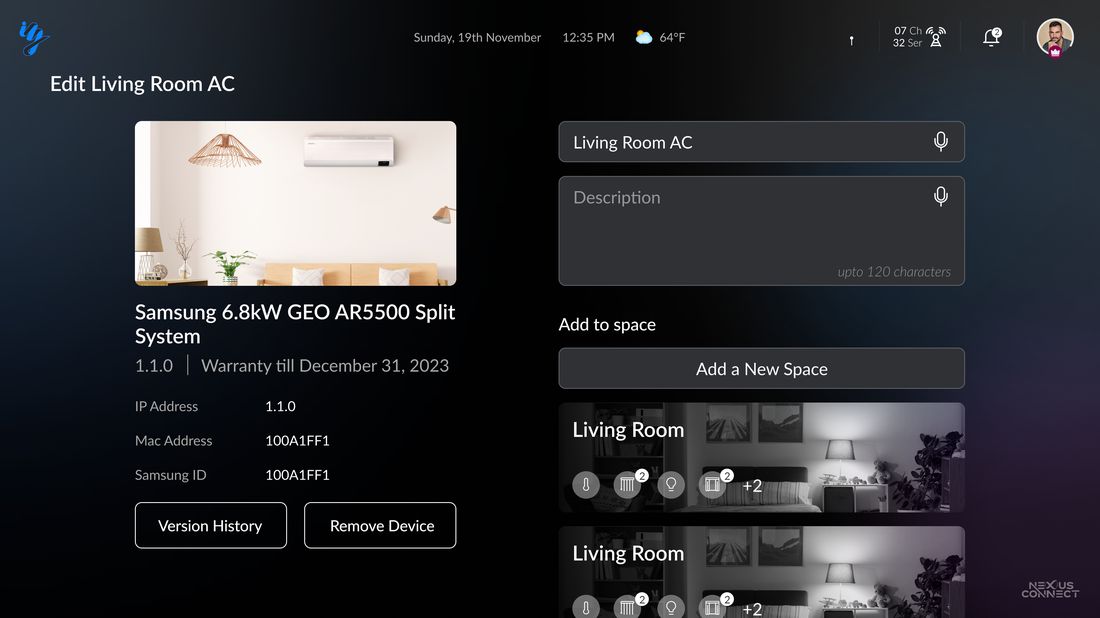Click the 07 Ch channel count
The width and height of the screenshot is (1100, 618).
pyautogui.click(x=908, y=31)
